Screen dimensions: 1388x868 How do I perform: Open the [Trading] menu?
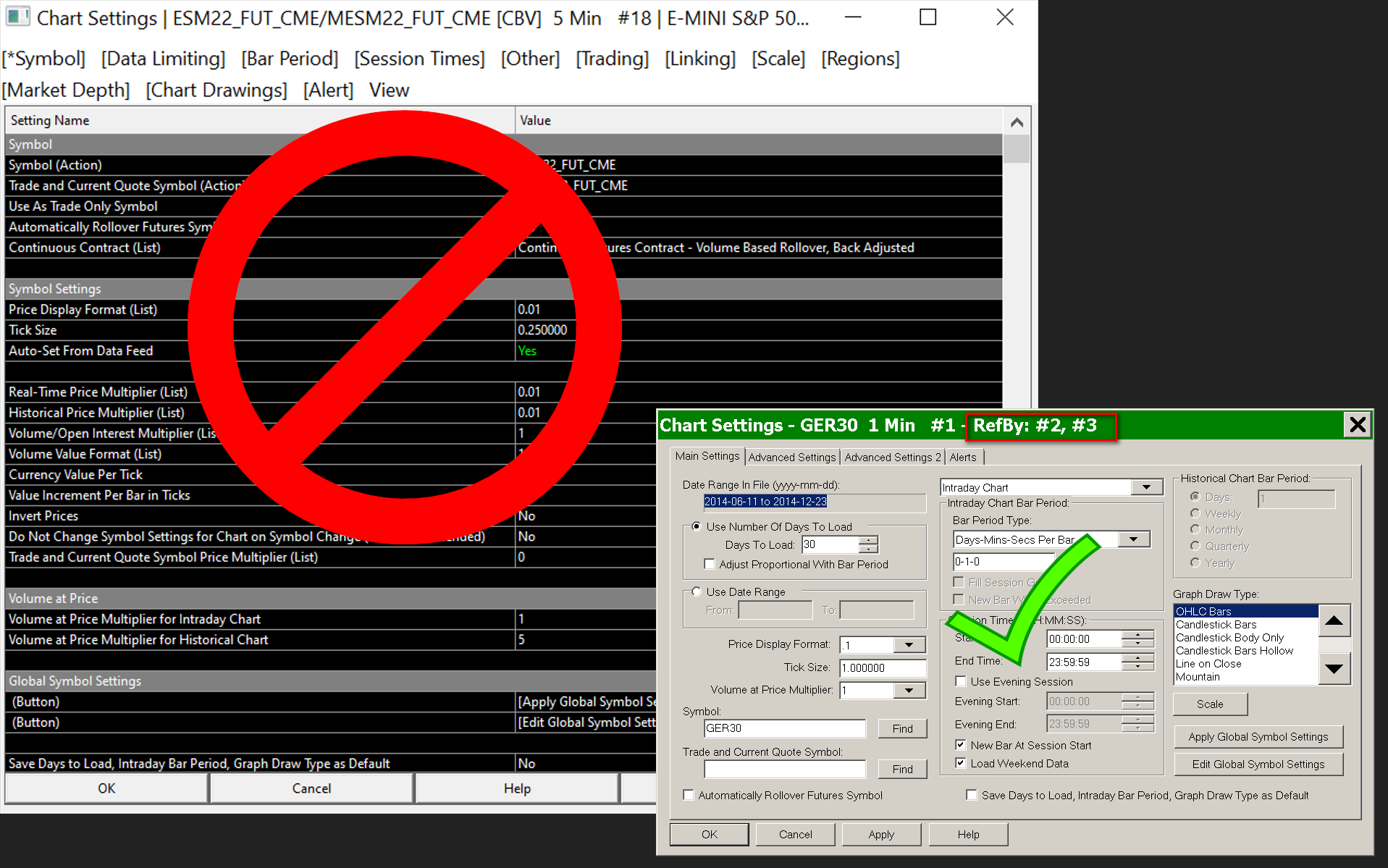612,59
